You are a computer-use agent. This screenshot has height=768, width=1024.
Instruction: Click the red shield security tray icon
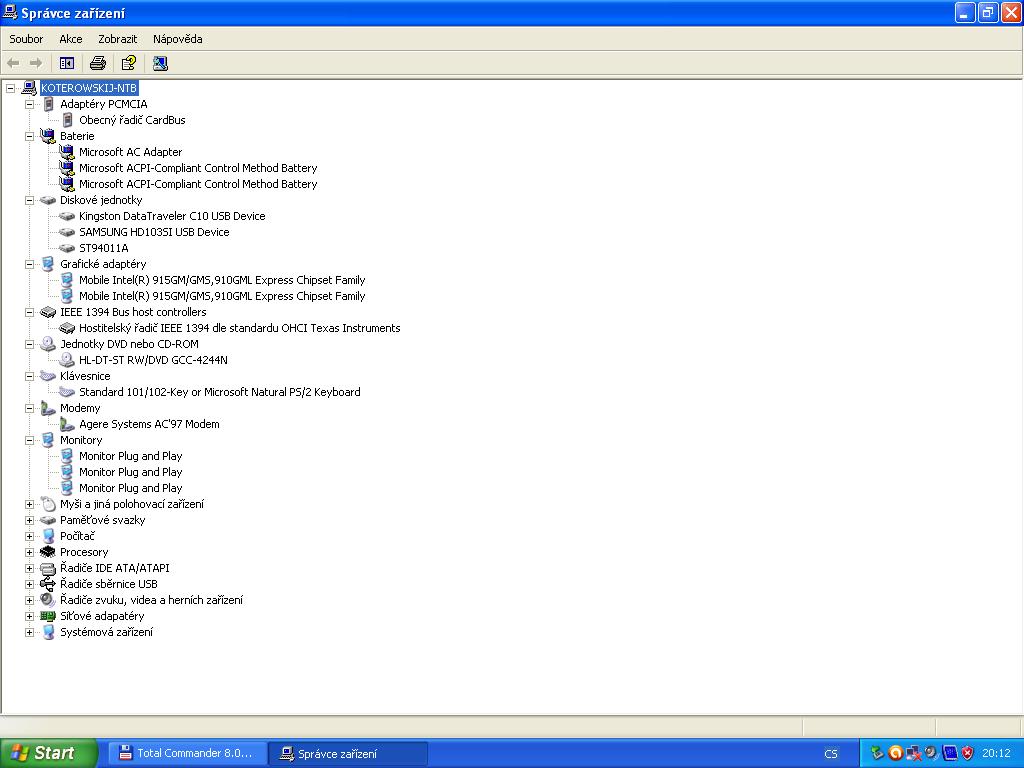click(968, 753)
